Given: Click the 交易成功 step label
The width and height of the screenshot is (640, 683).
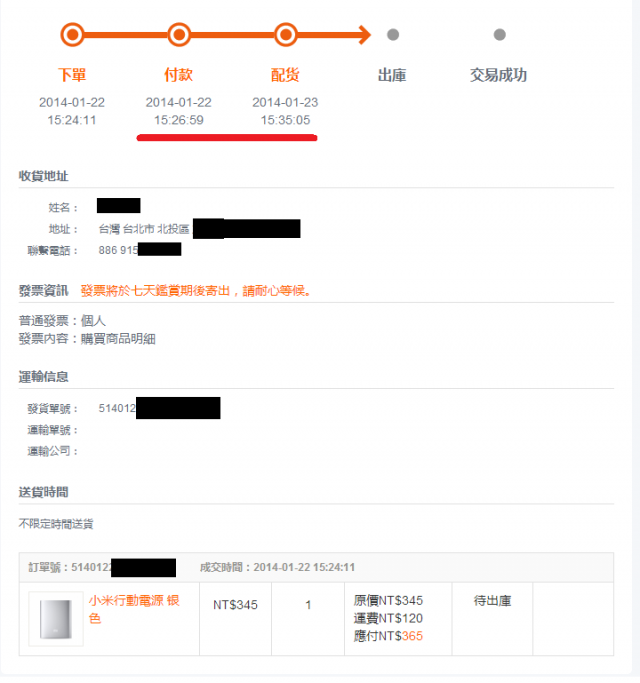Looking at the screenshot, I should click(498, 75).
